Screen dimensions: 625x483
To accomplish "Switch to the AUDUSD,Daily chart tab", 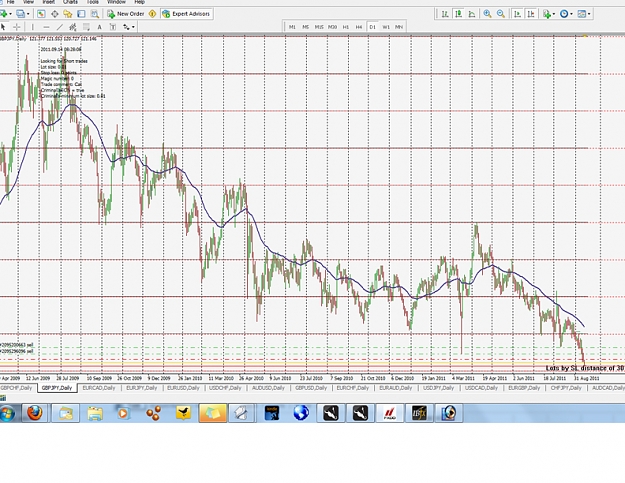I will (x=268, y=388).
